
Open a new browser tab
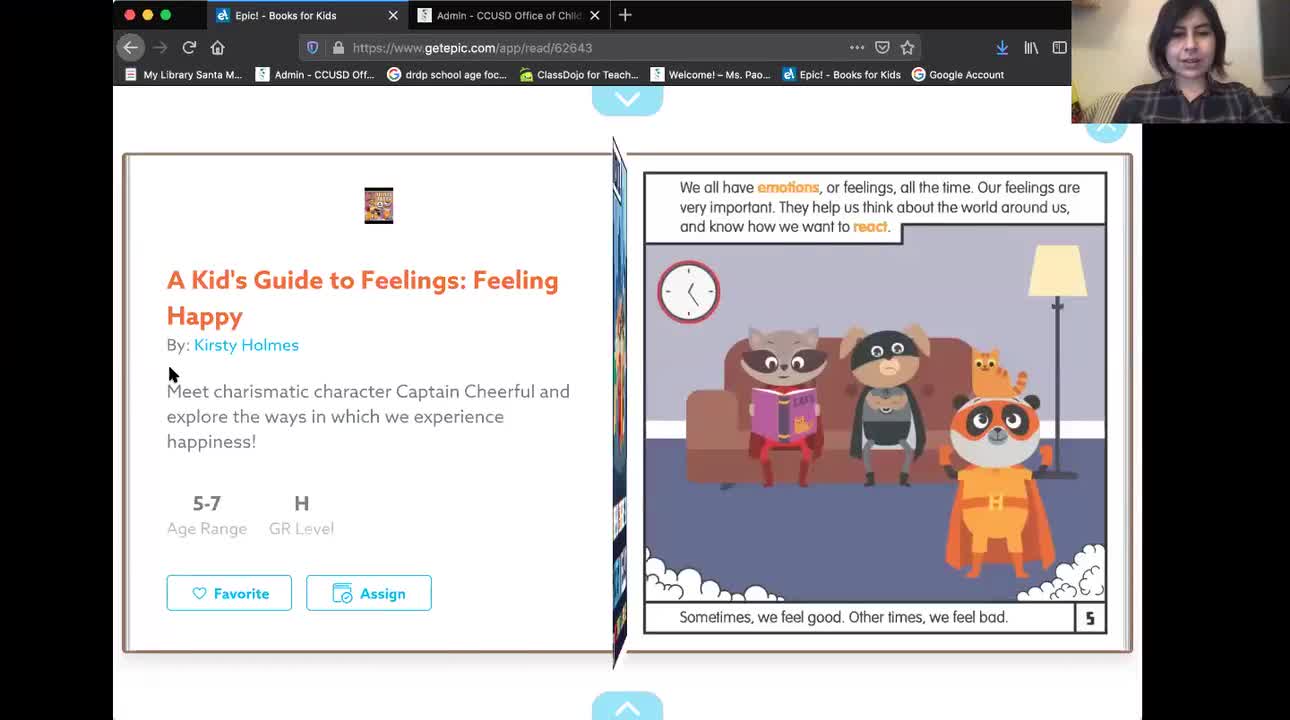point(625,15)
